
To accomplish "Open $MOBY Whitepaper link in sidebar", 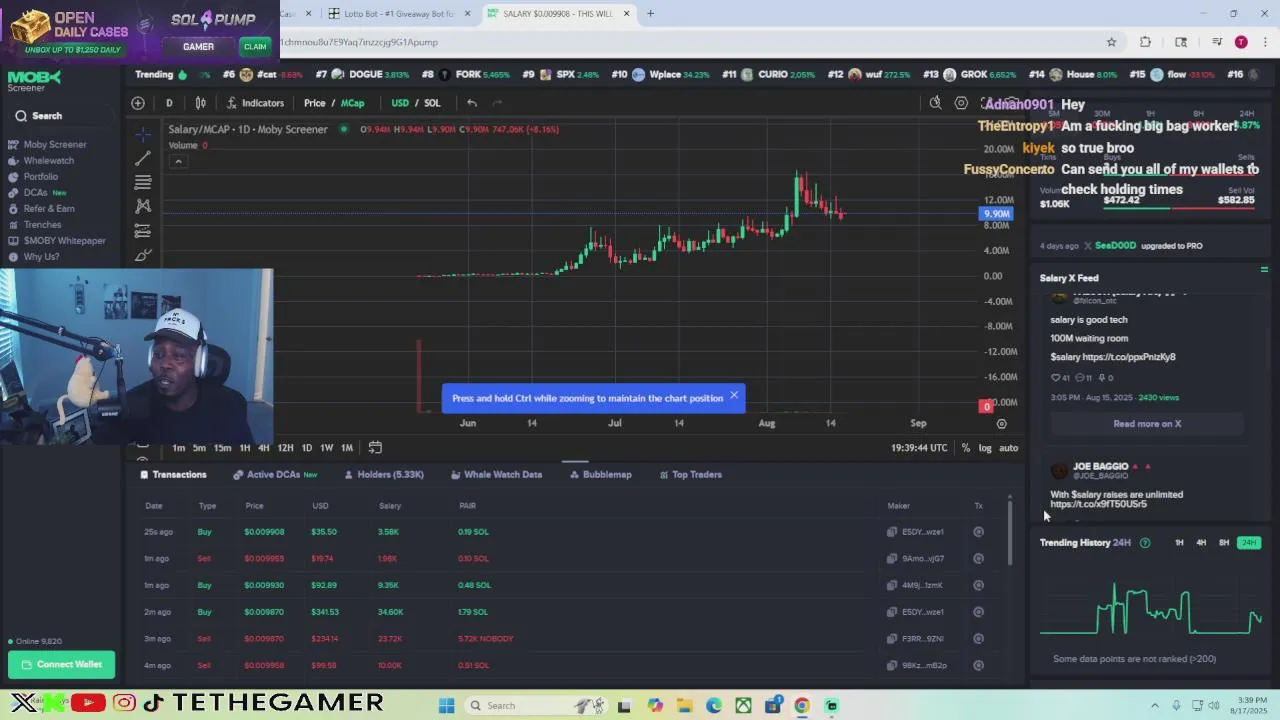I will (x=64, y=241).
